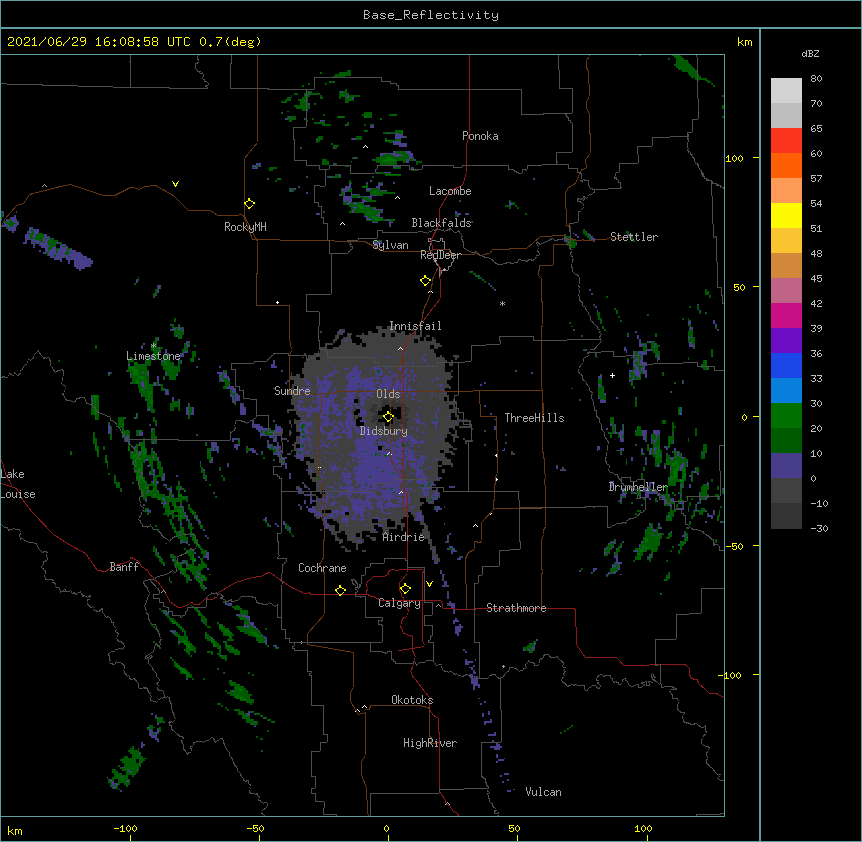
Task: Click the Banff town label
Action: point(124,567)
